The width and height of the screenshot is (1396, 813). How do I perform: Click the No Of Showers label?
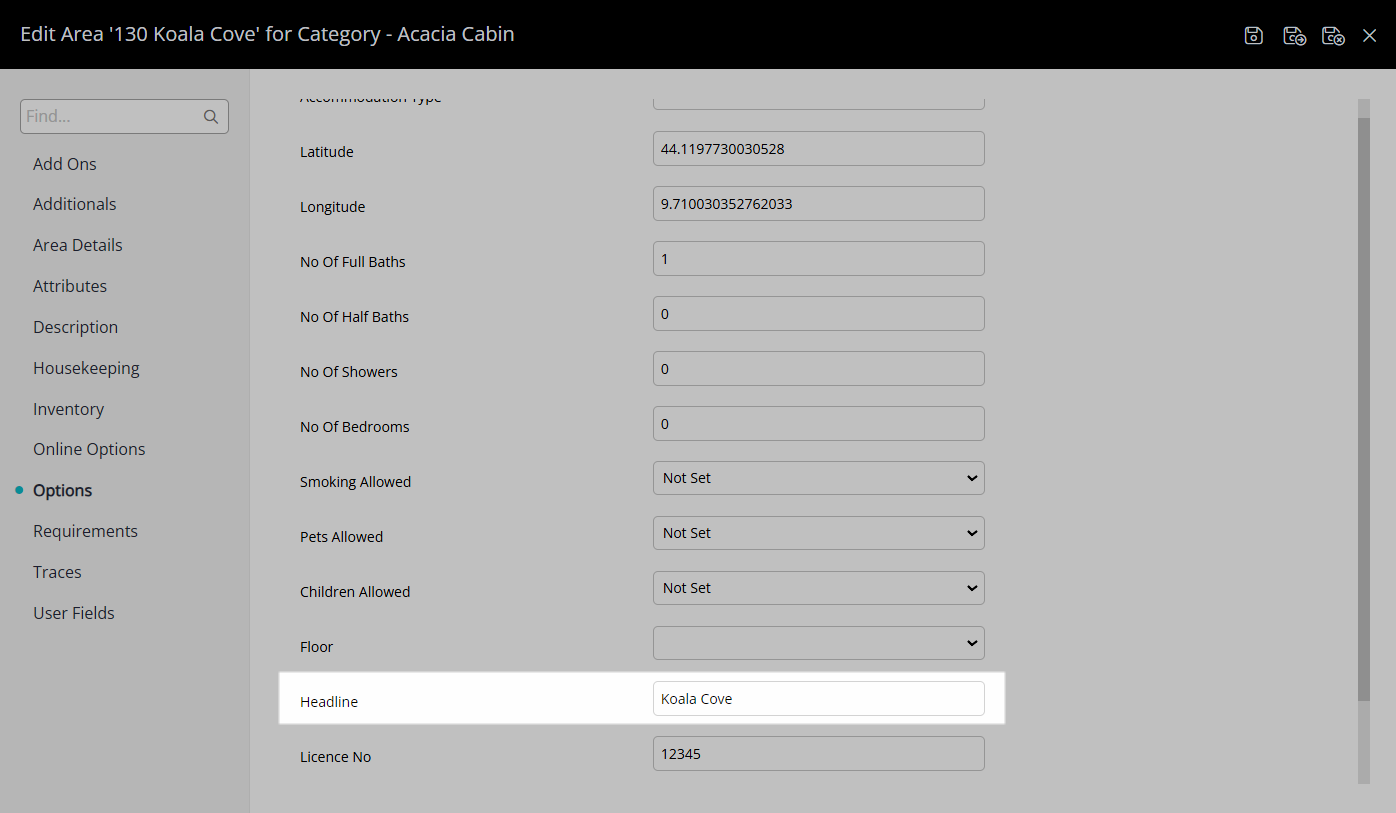pos(349,372)
